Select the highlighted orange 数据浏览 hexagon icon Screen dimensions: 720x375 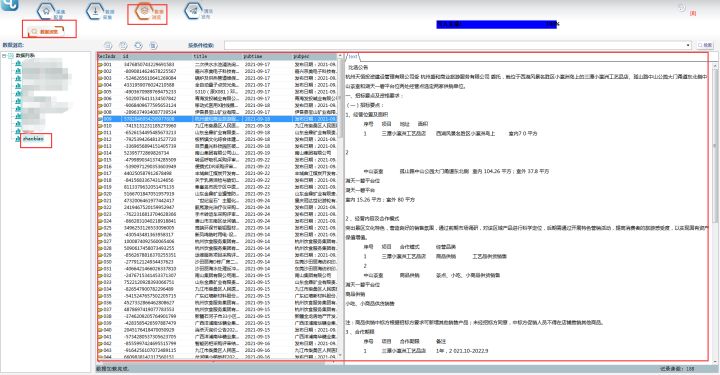click(x=144, y=12)
